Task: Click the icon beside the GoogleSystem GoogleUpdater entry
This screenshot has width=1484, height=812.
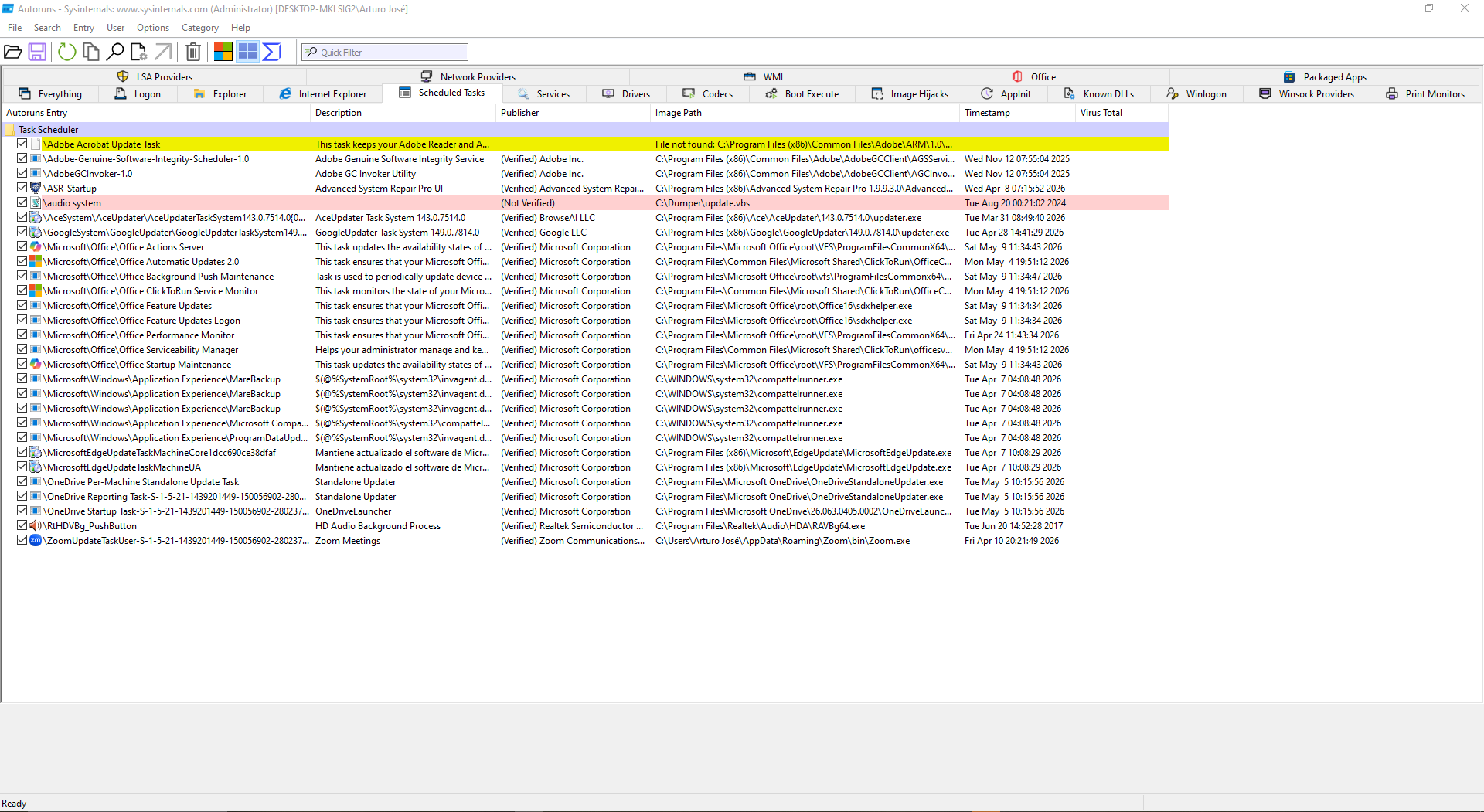Action: pos(36,233)
